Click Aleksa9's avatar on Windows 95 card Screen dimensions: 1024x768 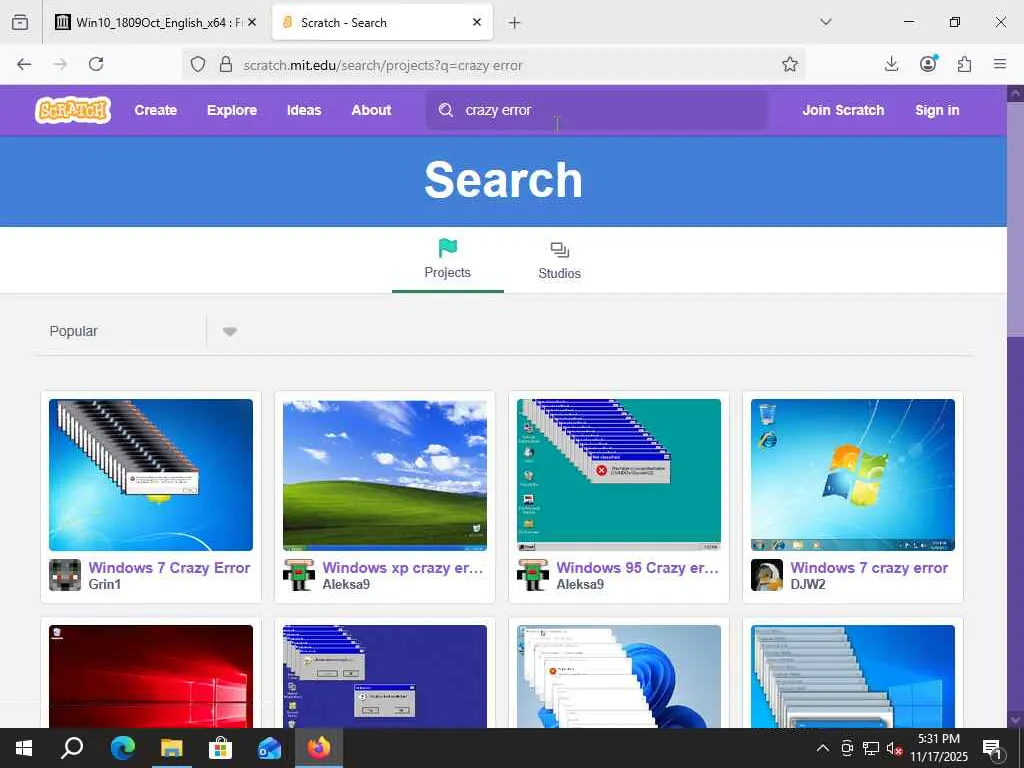pyautogui.click(x=533, y=575)
